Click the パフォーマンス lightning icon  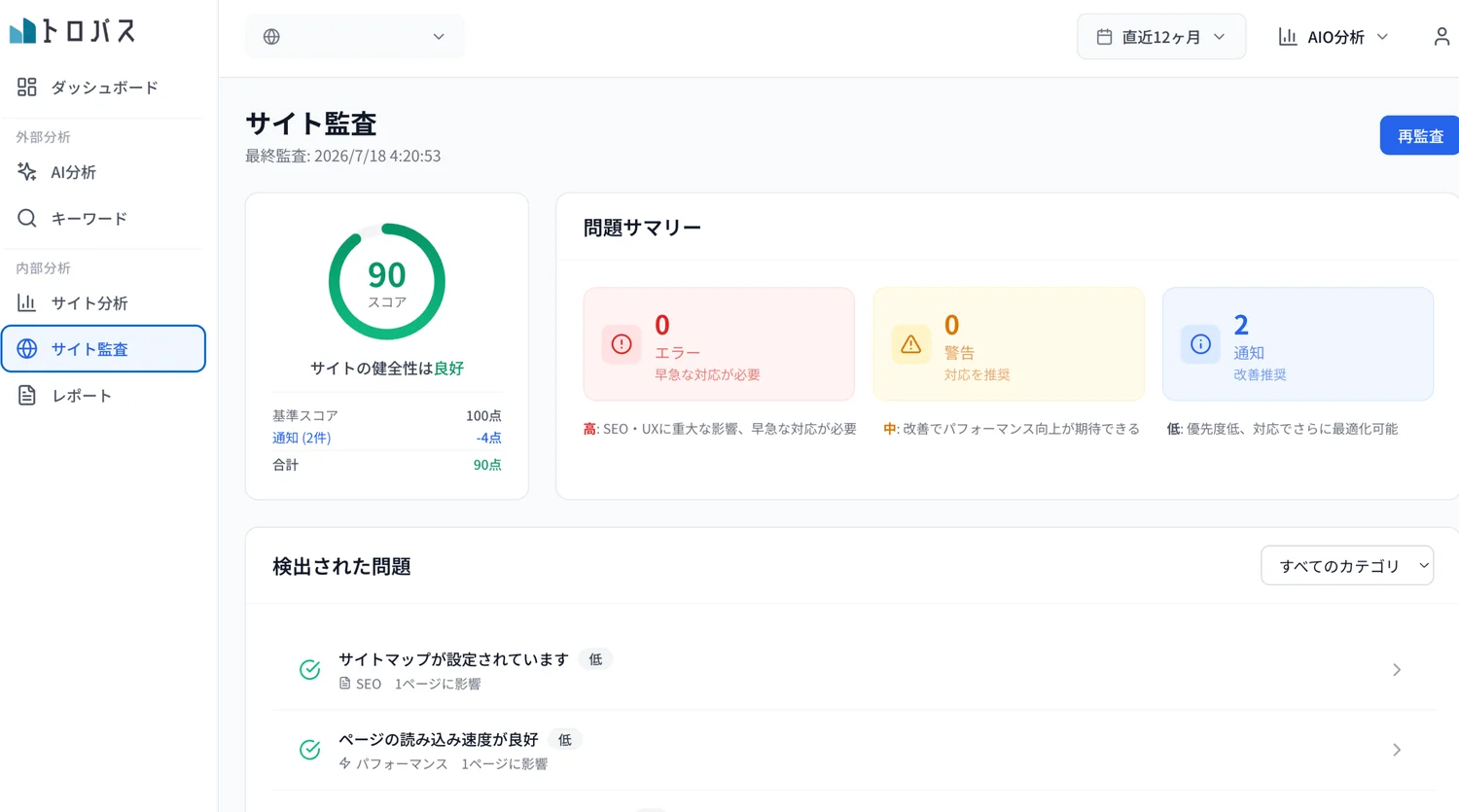click(344, 763)
